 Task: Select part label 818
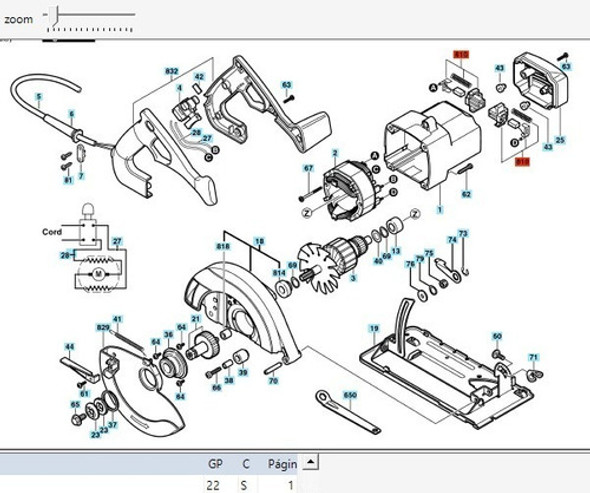tap(223, 246)
